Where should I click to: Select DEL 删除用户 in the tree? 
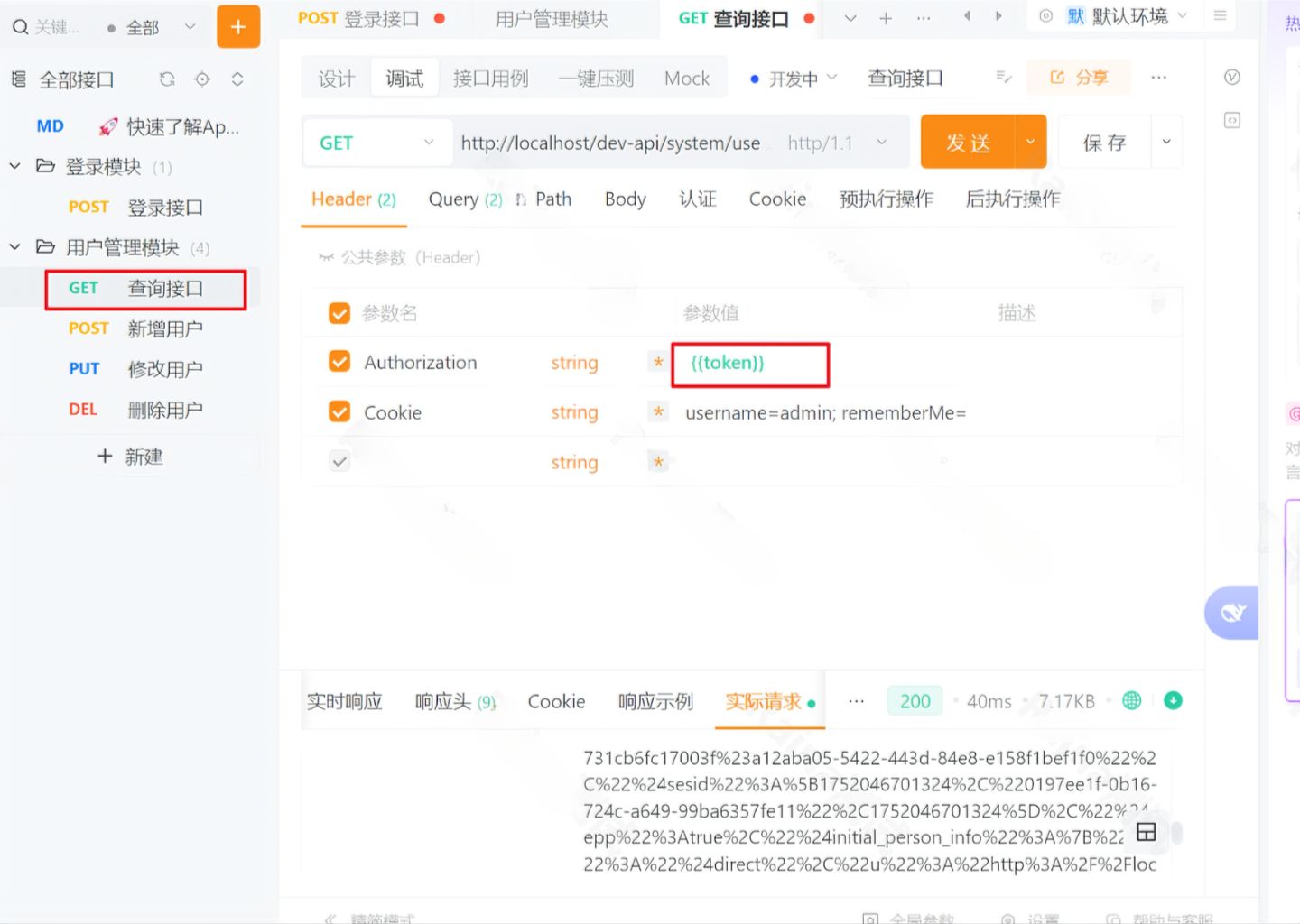coord(135,409)
